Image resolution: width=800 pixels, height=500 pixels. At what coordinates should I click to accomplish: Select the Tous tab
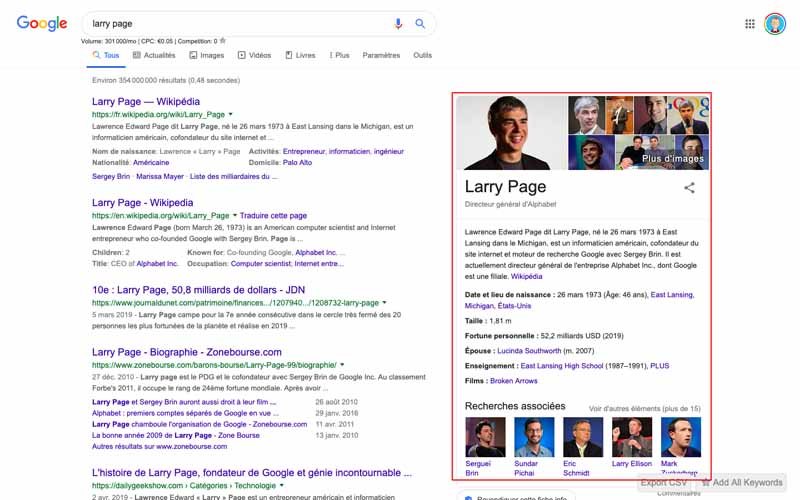[106, 55]
